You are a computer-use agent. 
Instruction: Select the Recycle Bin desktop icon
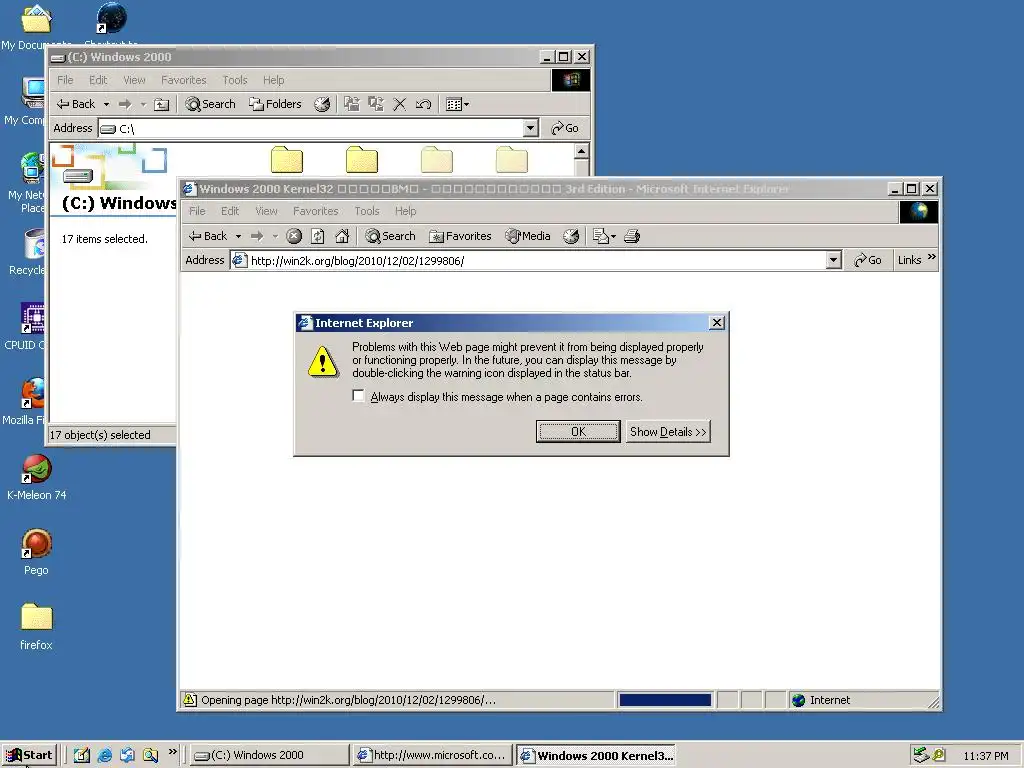pos(27,252)
